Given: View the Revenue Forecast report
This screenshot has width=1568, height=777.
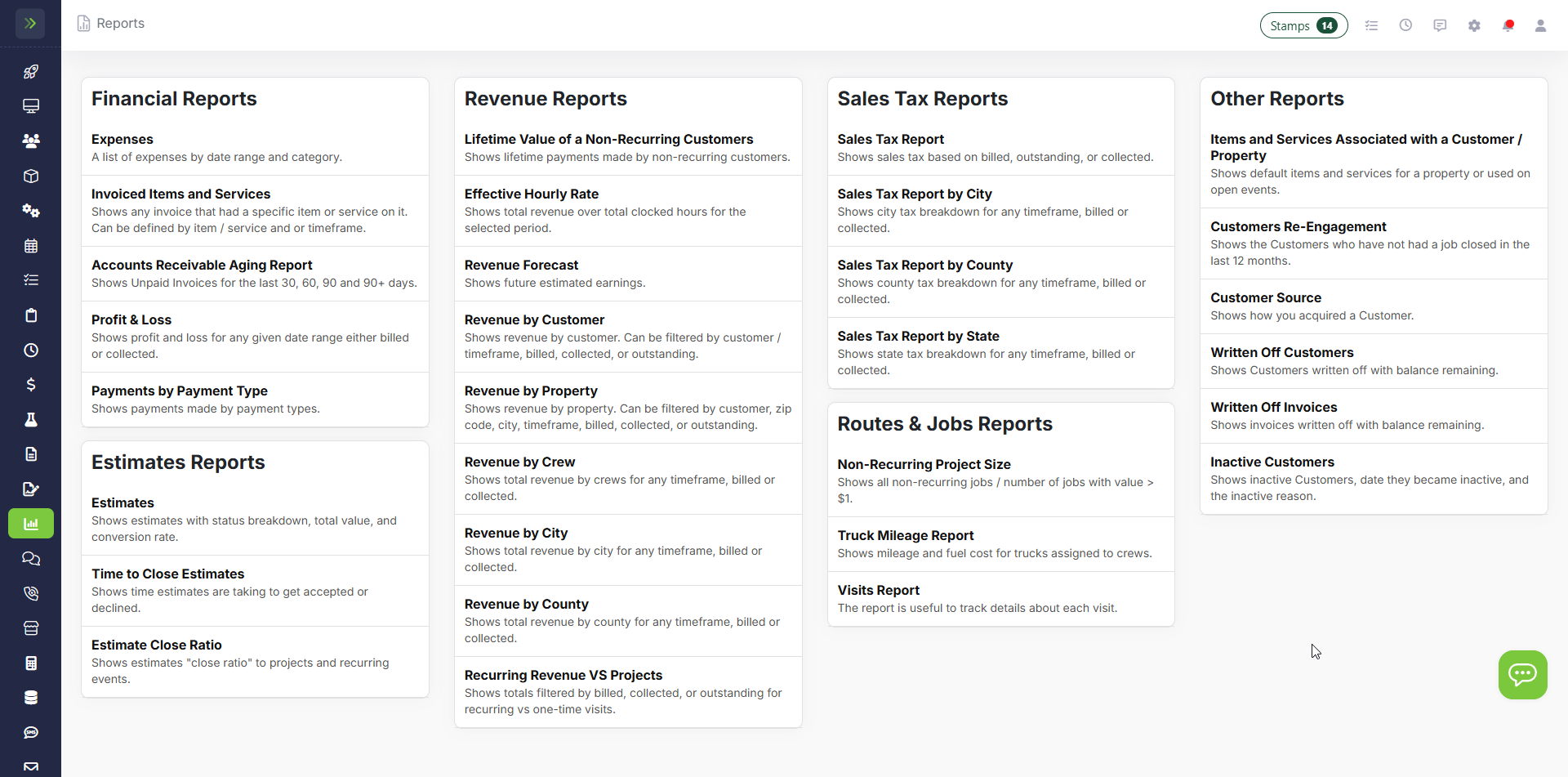Looking at the screenshot, I should [521, 265].
